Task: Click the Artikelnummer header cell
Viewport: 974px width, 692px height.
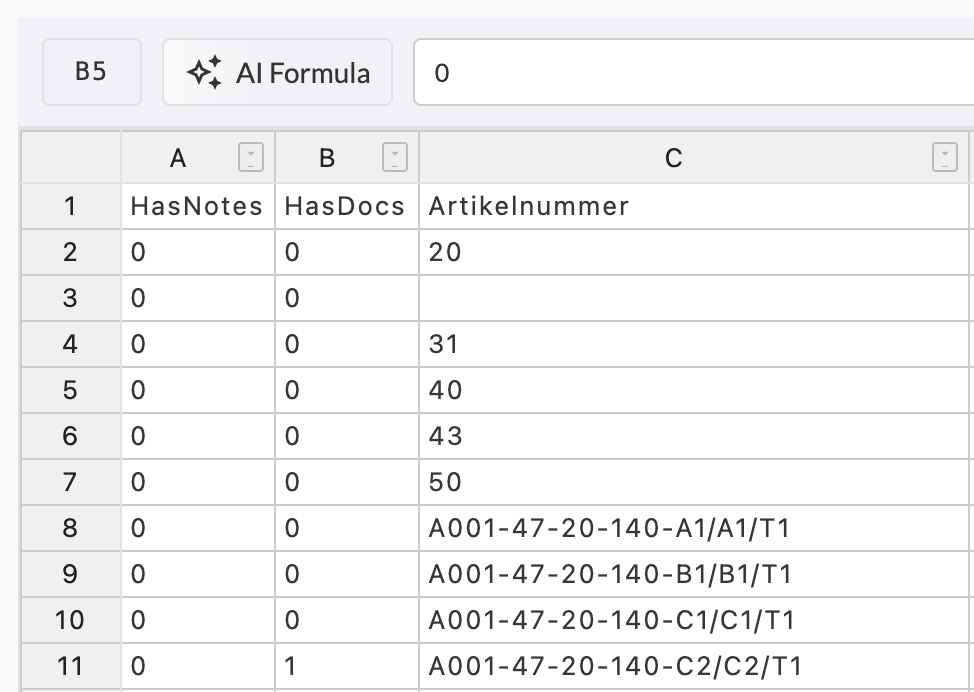Action: click(694, 206)
